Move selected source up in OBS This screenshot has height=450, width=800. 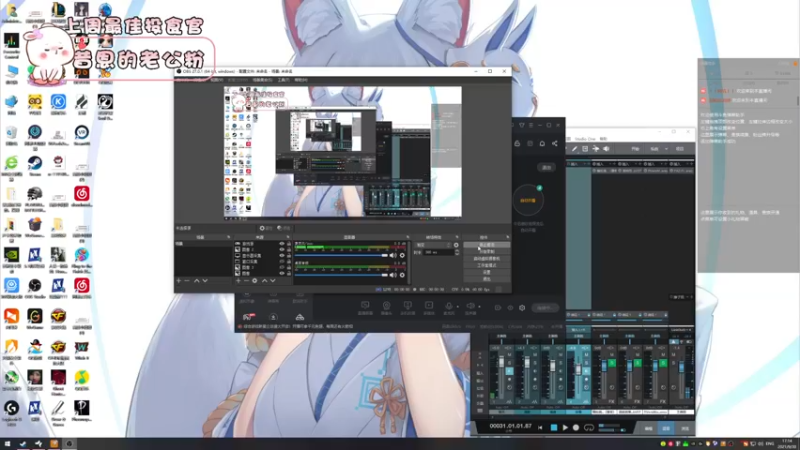pyautogui.click(x=264, y=281)
